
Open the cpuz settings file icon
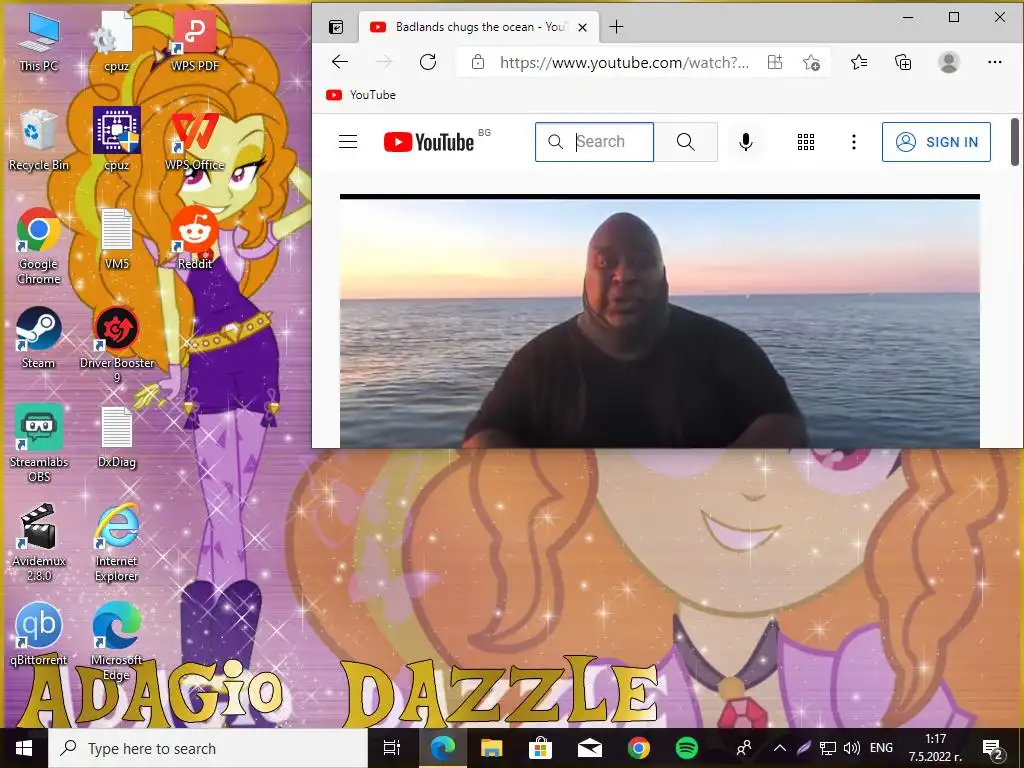(116, 40)
